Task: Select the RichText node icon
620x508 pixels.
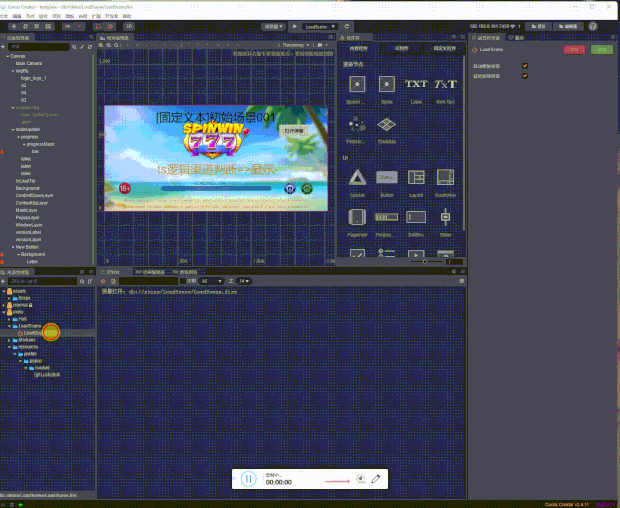Action: tap(445, 84)
